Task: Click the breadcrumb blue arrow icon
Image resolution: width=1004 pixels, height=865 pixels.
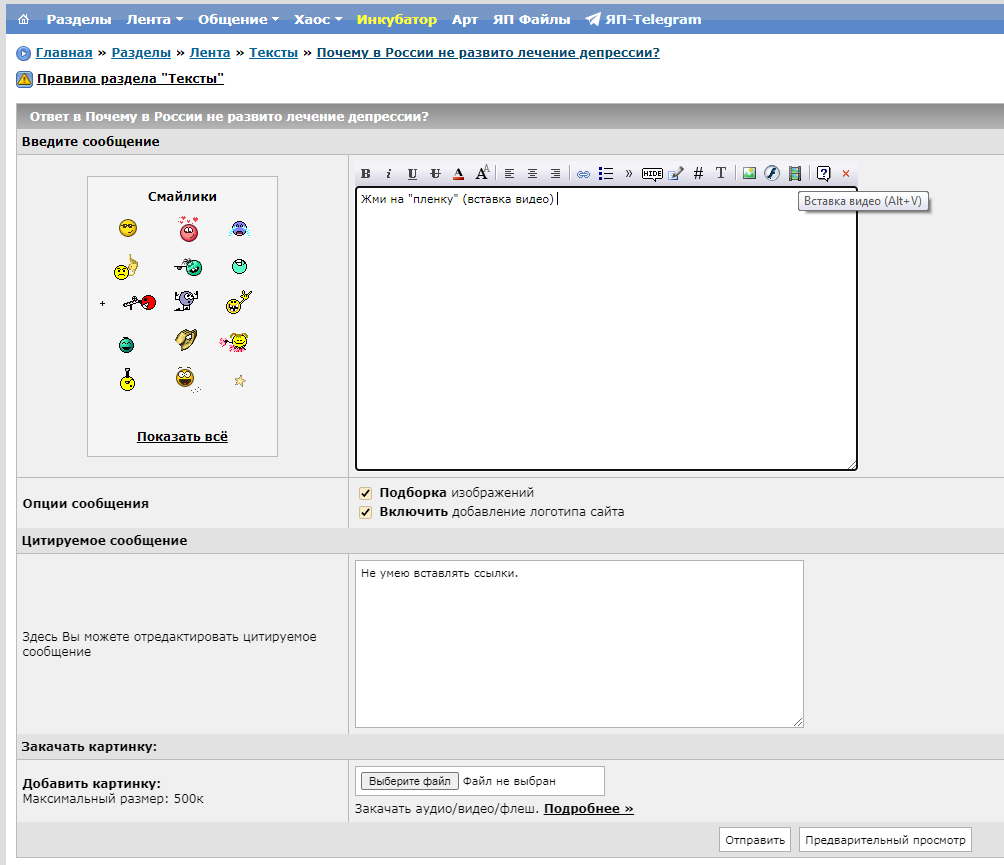Action: pos(24,53)
